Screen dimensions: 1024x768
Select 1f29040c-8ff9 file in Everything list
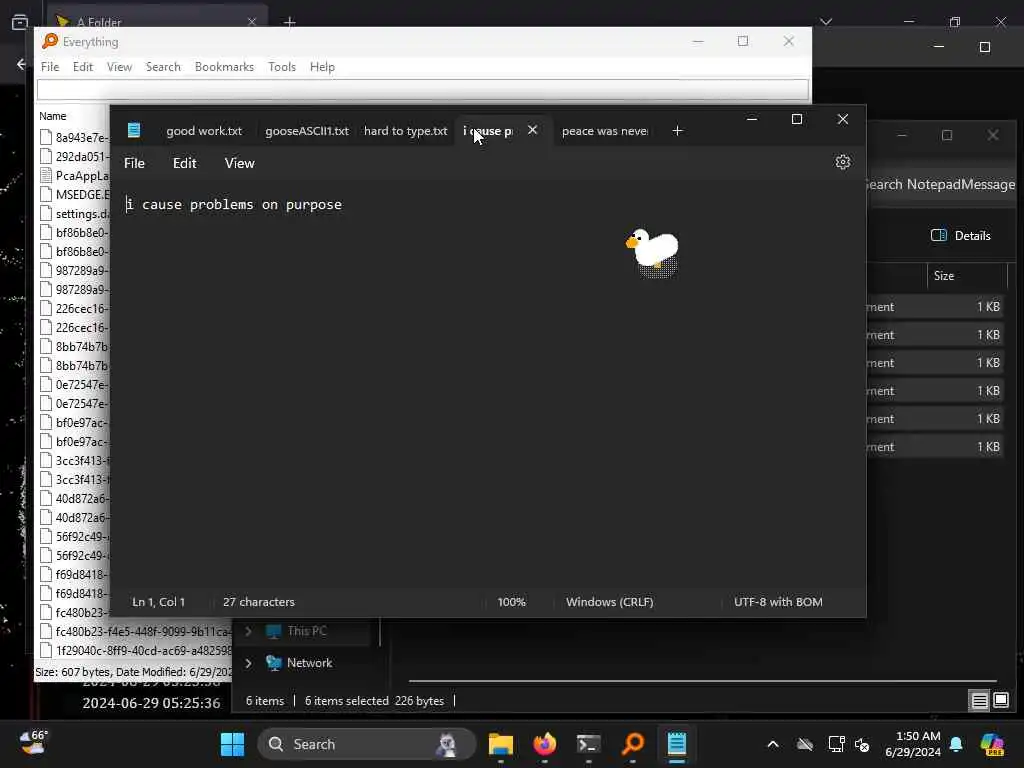(x=135, y=650)
